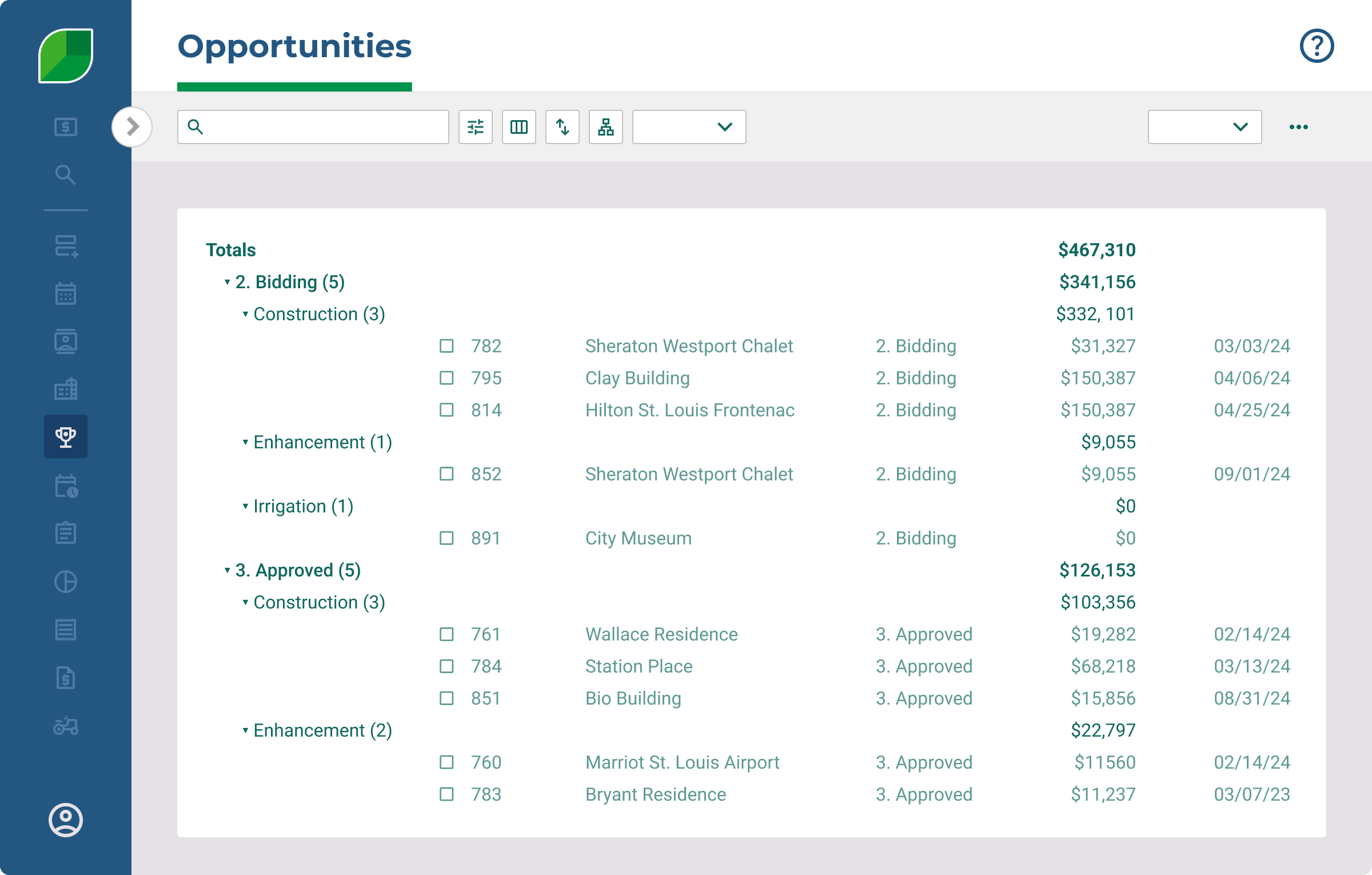The image size is (1372, 875).
Task: Open the contacts person sidebar icon
Action: [66, 341]
